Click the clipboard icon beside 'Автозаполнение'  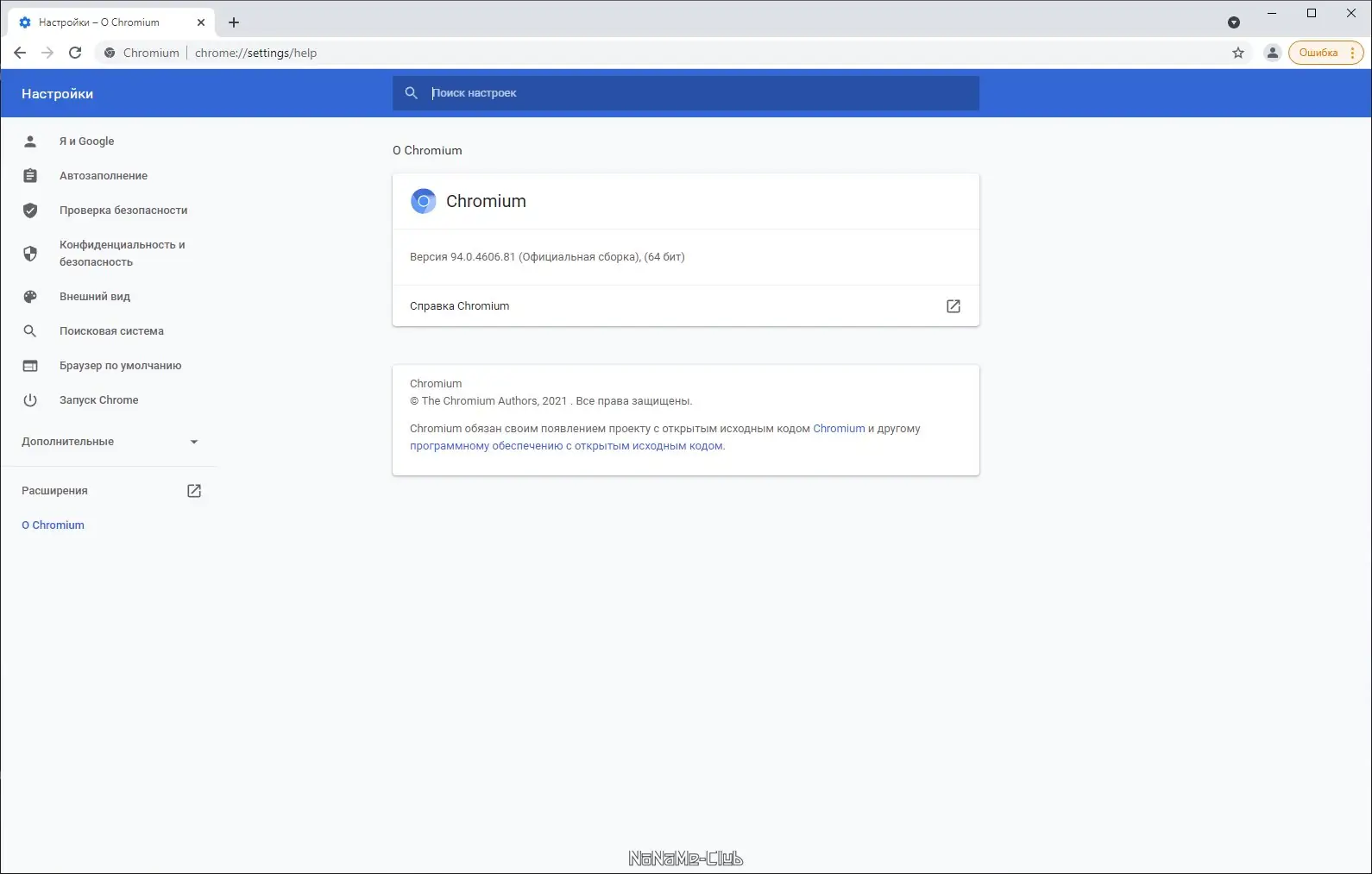(x=30, y=176)
